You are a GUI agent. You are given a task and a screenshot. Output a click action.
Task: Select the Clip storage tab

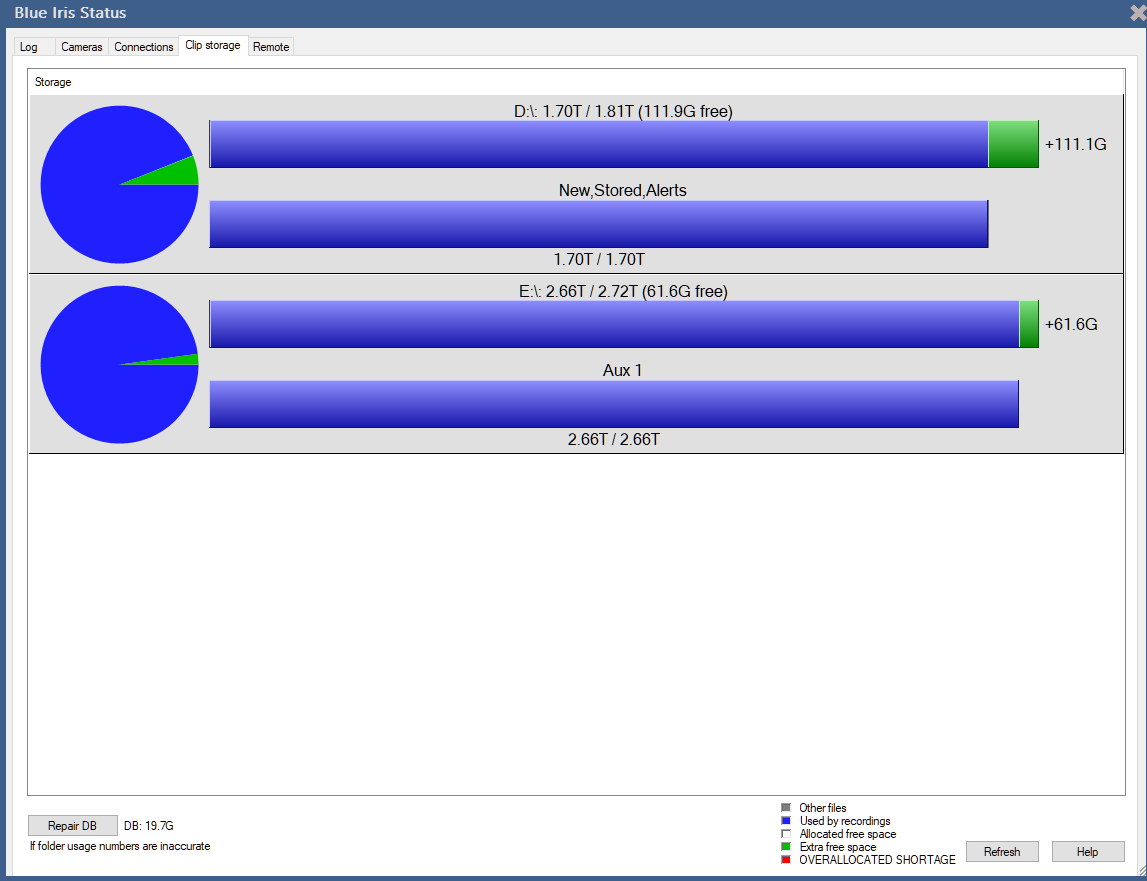click(x=213, y=45)
